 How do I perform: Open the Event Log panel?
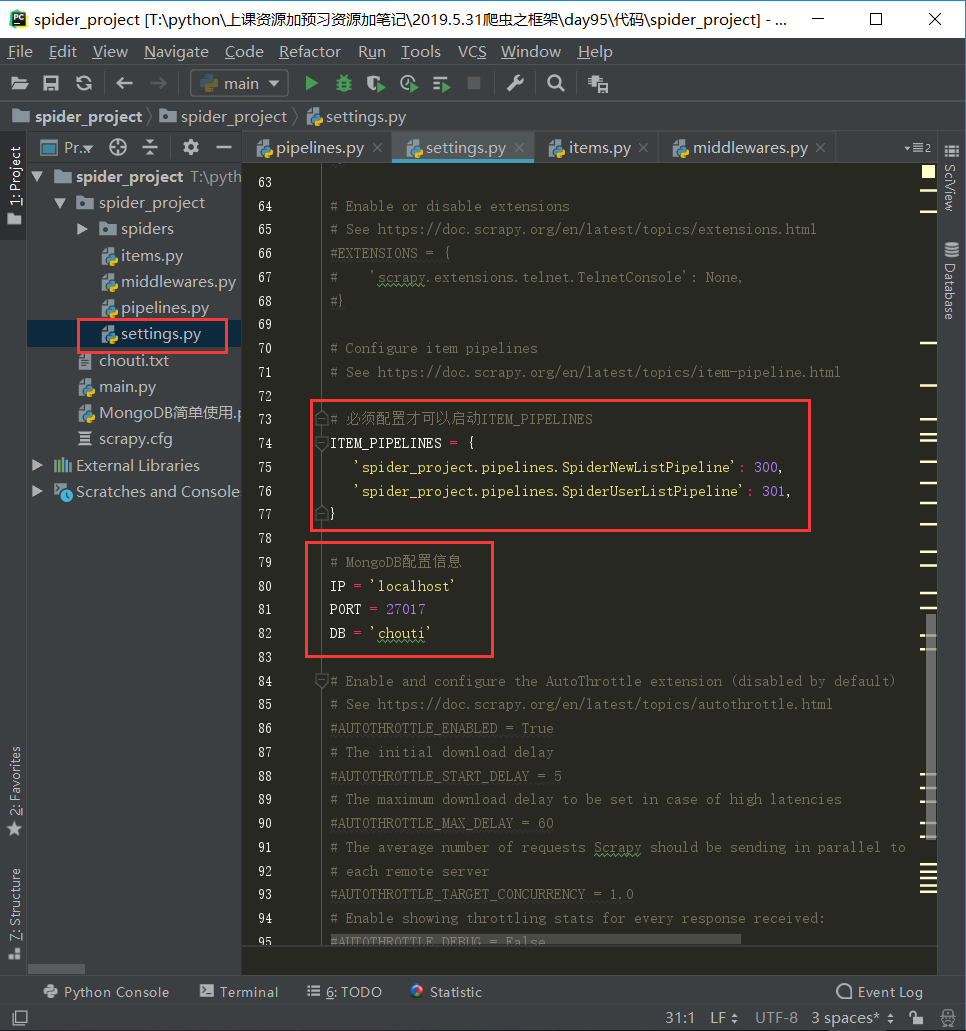point(879,992)
